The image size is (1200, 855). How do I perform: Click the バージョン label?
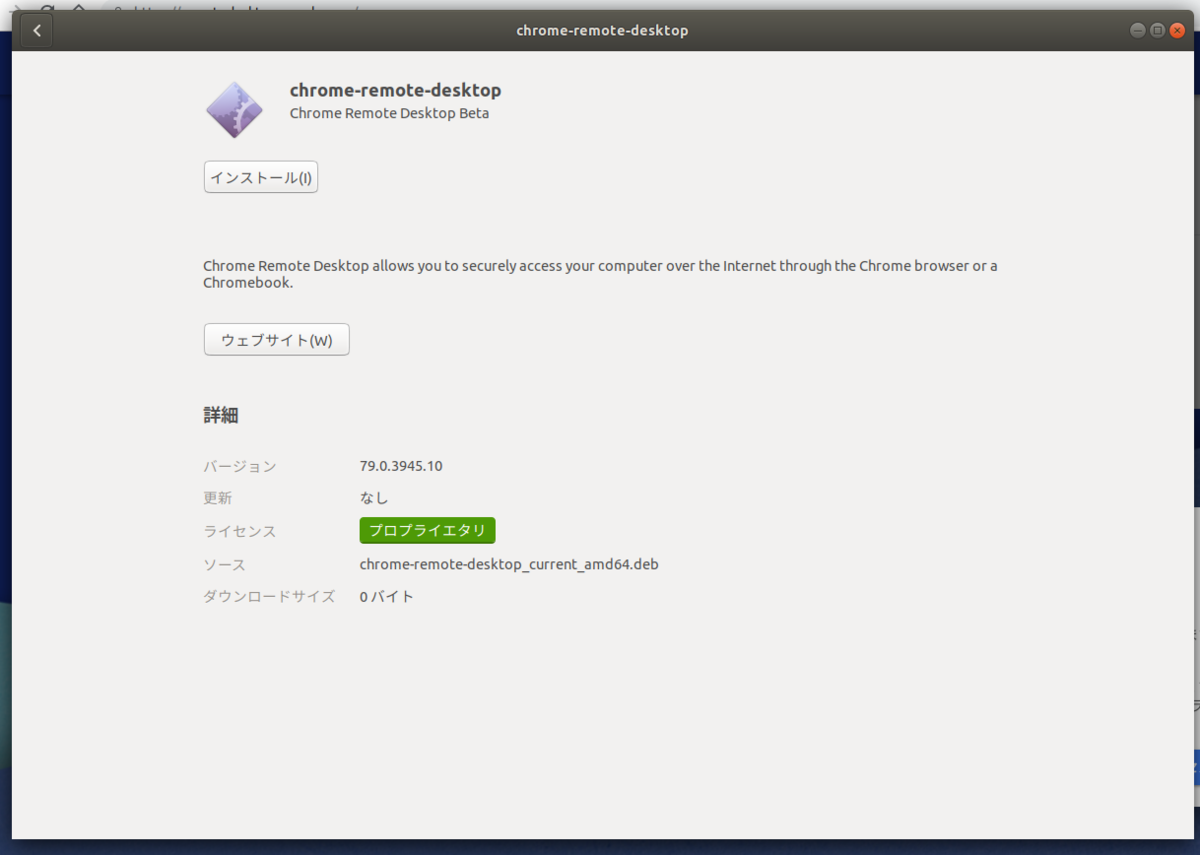pyautogui.click(x=240, y=466)
